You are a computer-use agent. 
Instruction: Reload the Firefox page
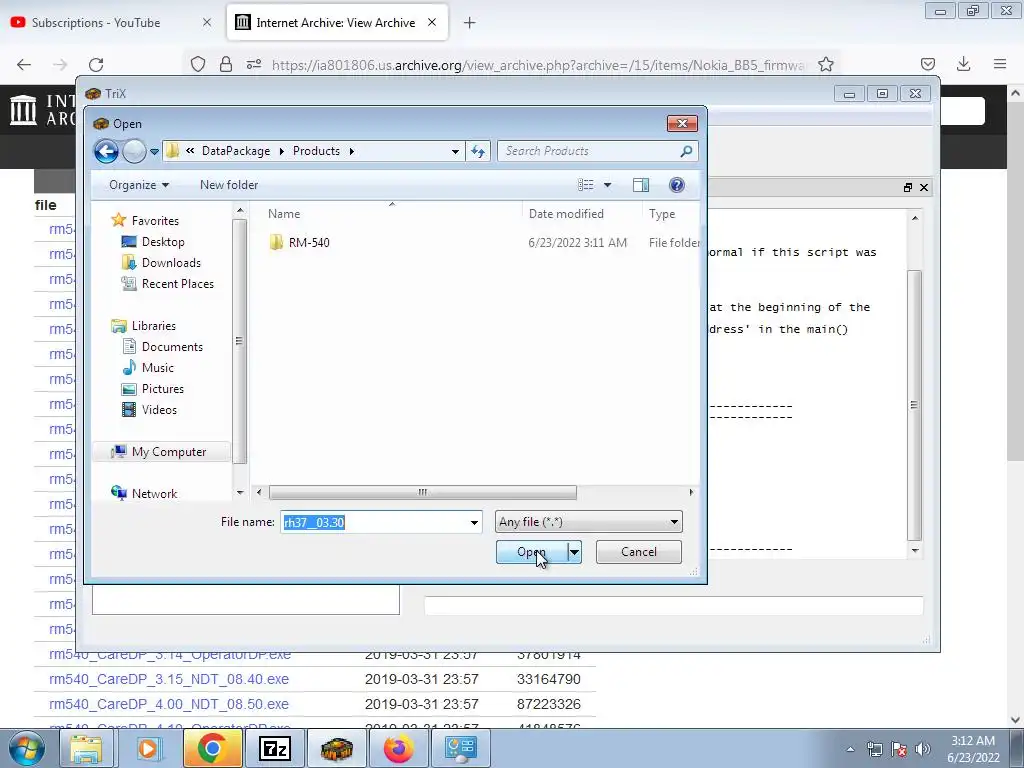pos(96,64)
